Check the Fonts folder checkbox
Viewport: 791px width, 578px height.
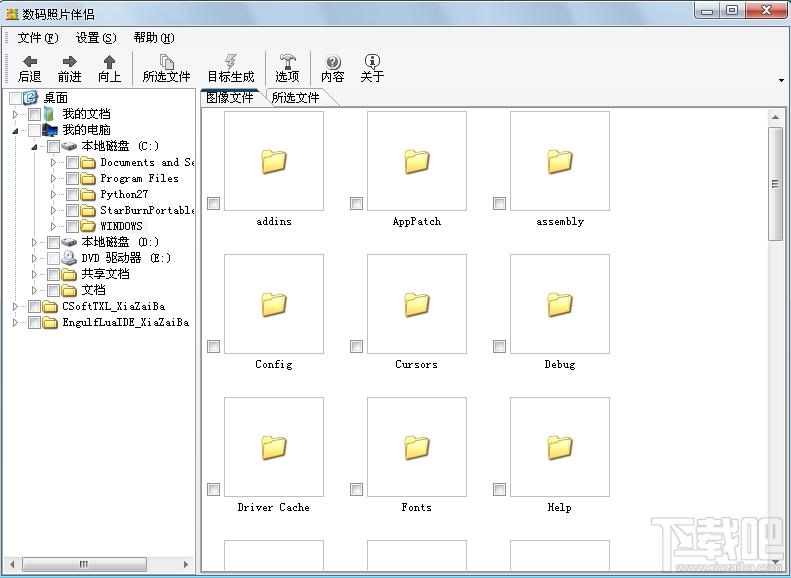[356, 489]
